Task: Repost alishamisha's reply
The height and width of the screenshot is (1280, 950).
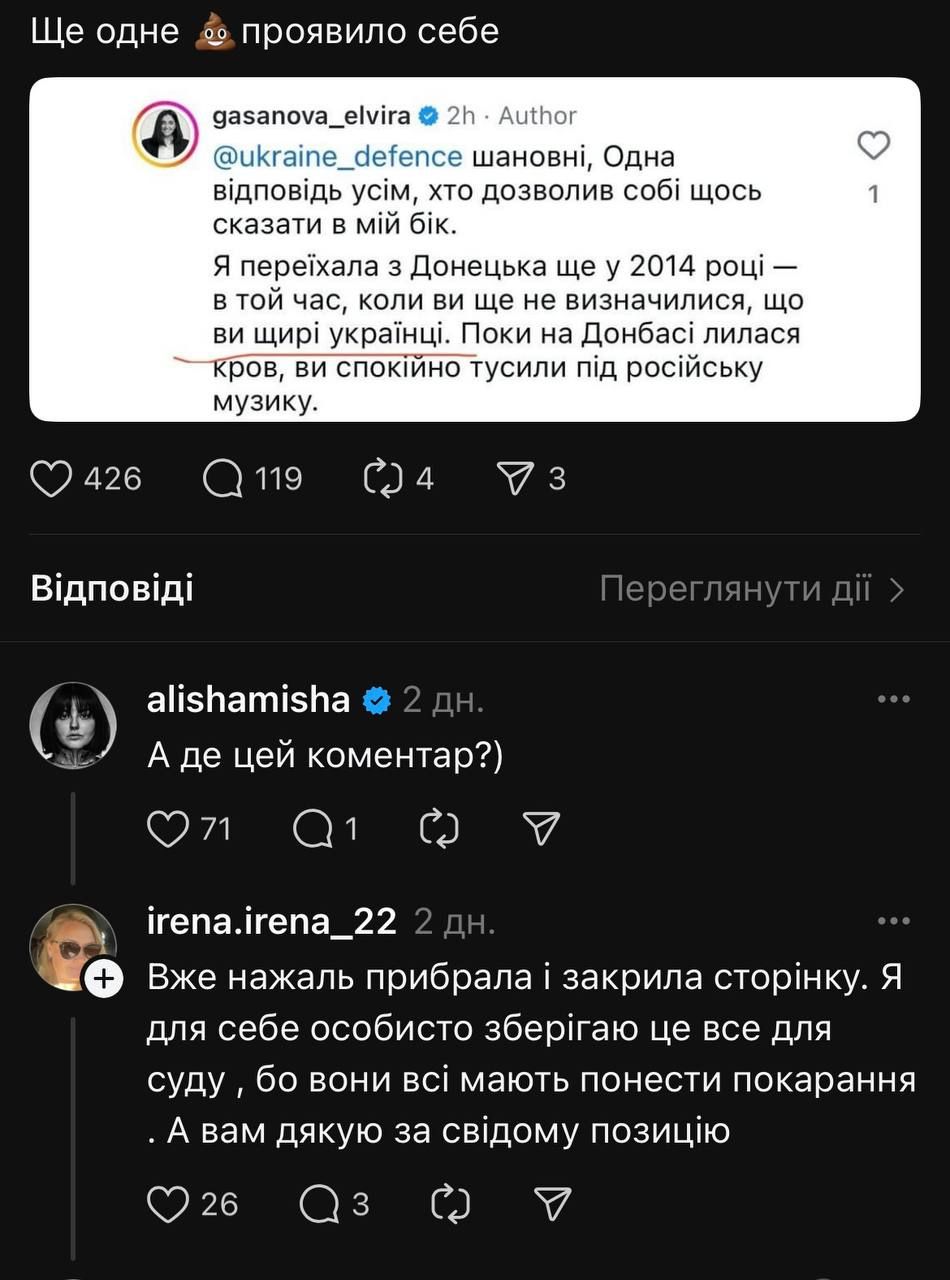Action: click(437, 828)
